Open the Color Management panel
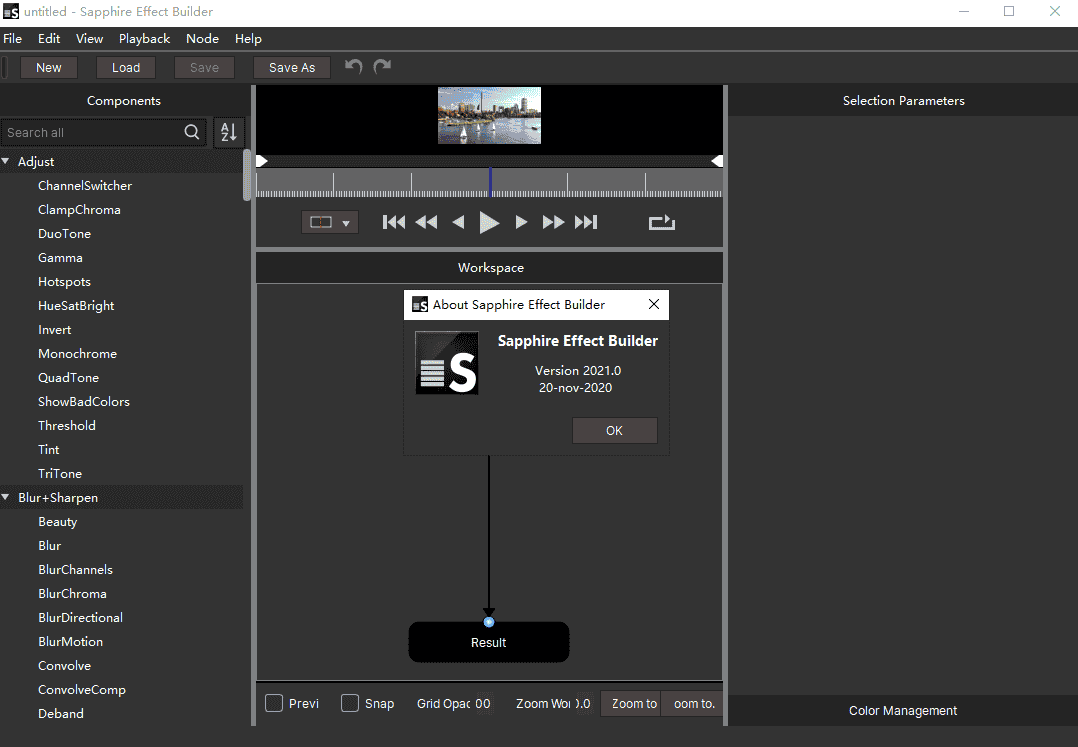The width and height of the screenshot is (1078, 747). (x=903, y=711)
